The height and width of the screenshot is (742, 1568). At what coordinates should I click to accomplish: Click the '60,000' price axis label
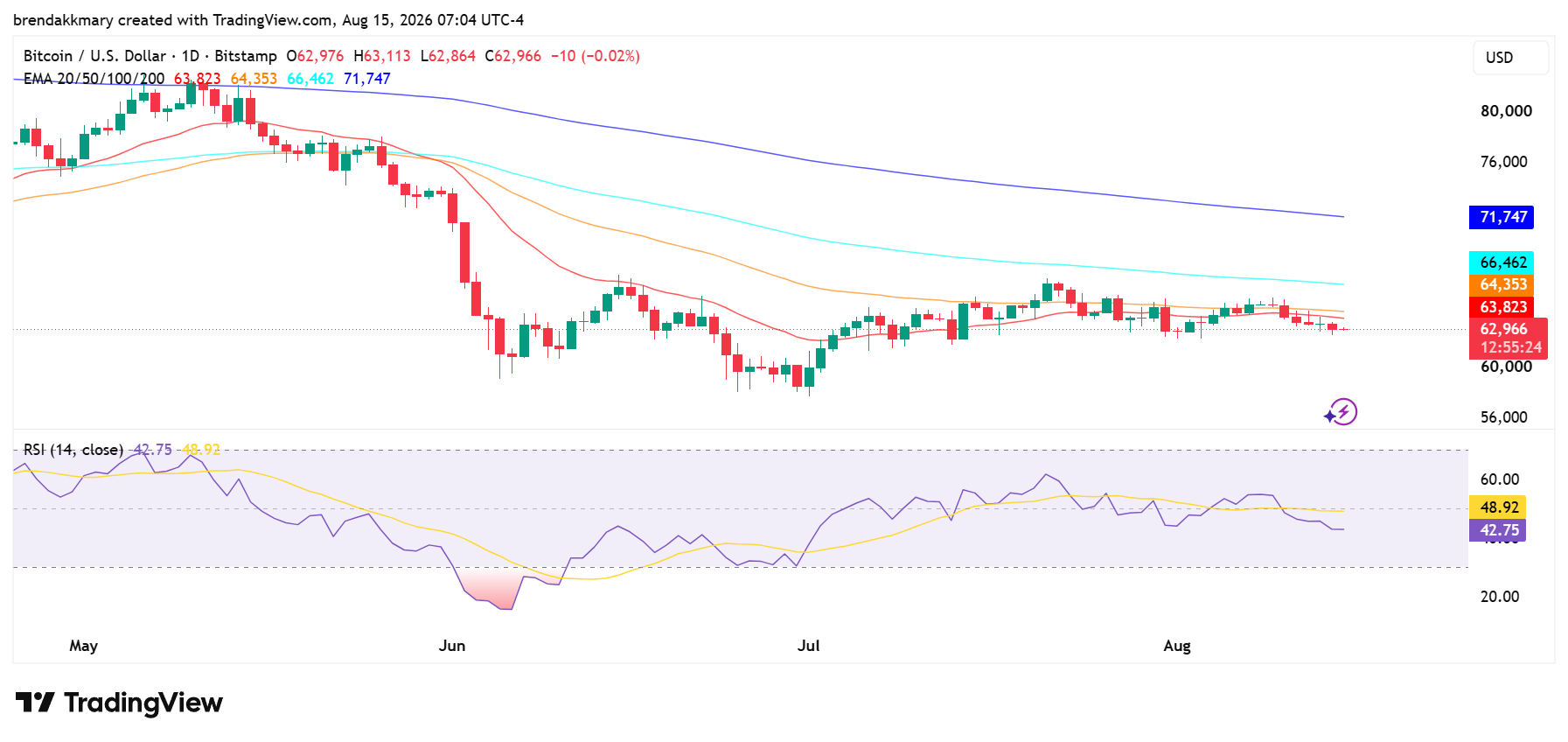[1506, 367]
